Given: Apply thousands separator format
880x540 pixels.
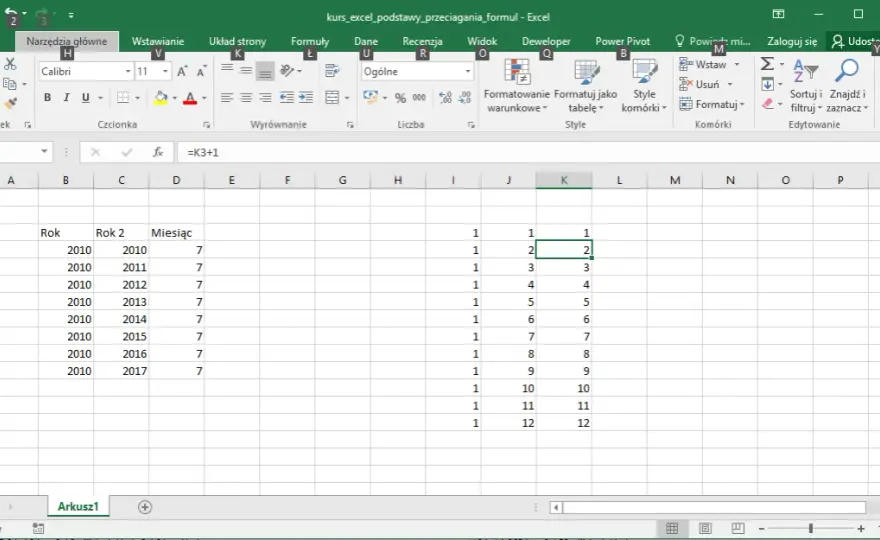Looking at the screenshot, I should click(x=419, y=98).
